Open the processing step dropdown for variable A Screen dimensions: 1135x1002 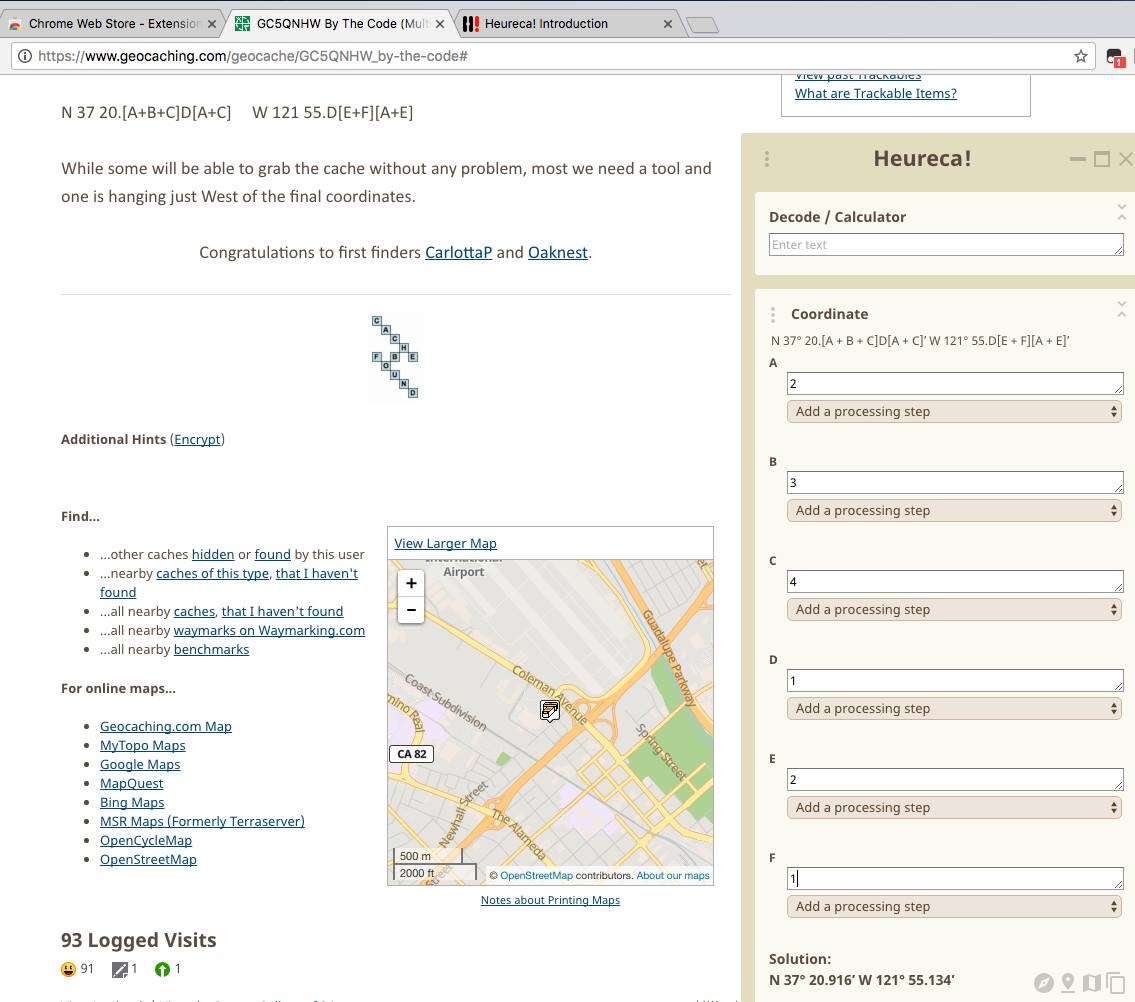click(x=954, y=411)
